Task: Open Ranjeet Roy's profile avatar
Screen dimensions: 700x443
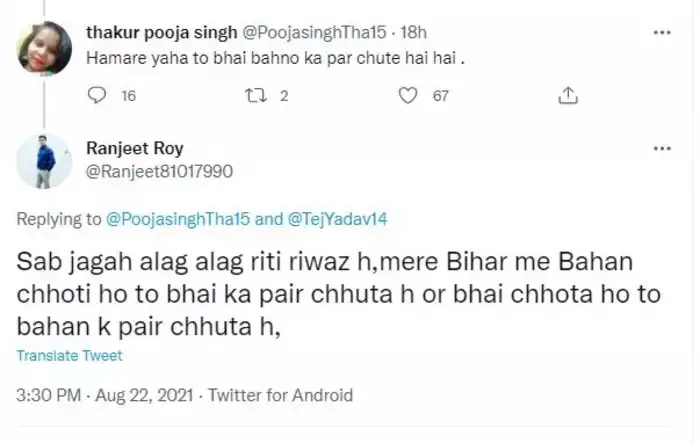Action: pyautogui.click(x=45, y=161)
